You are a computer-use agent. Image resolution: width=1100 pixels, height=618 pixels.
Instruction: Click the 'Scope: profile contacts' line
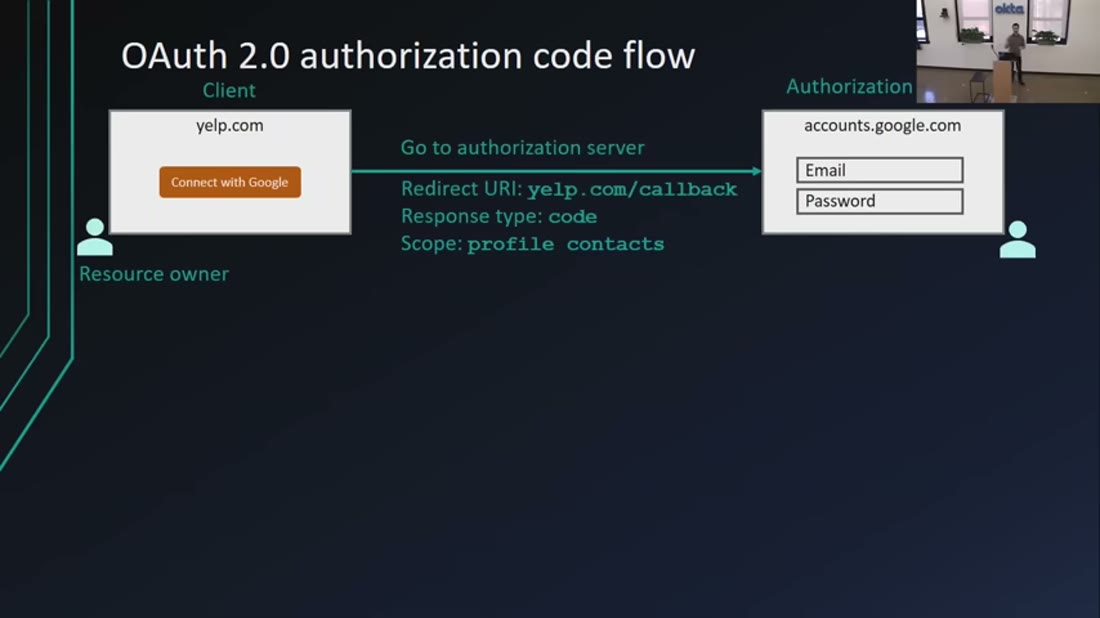click(x=532, y=243)
